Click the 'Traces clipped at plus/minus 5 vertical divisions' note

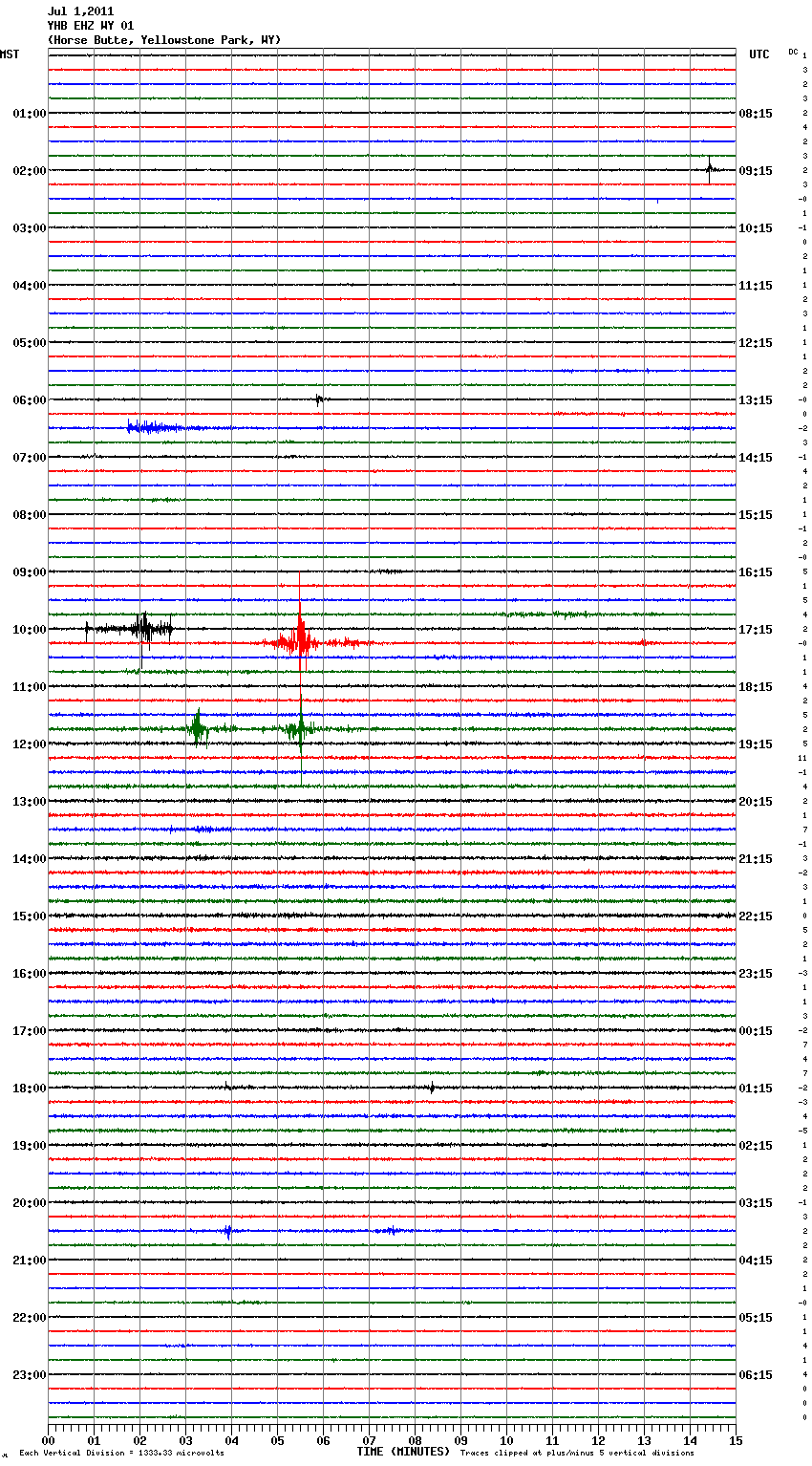click(577, 1454)
